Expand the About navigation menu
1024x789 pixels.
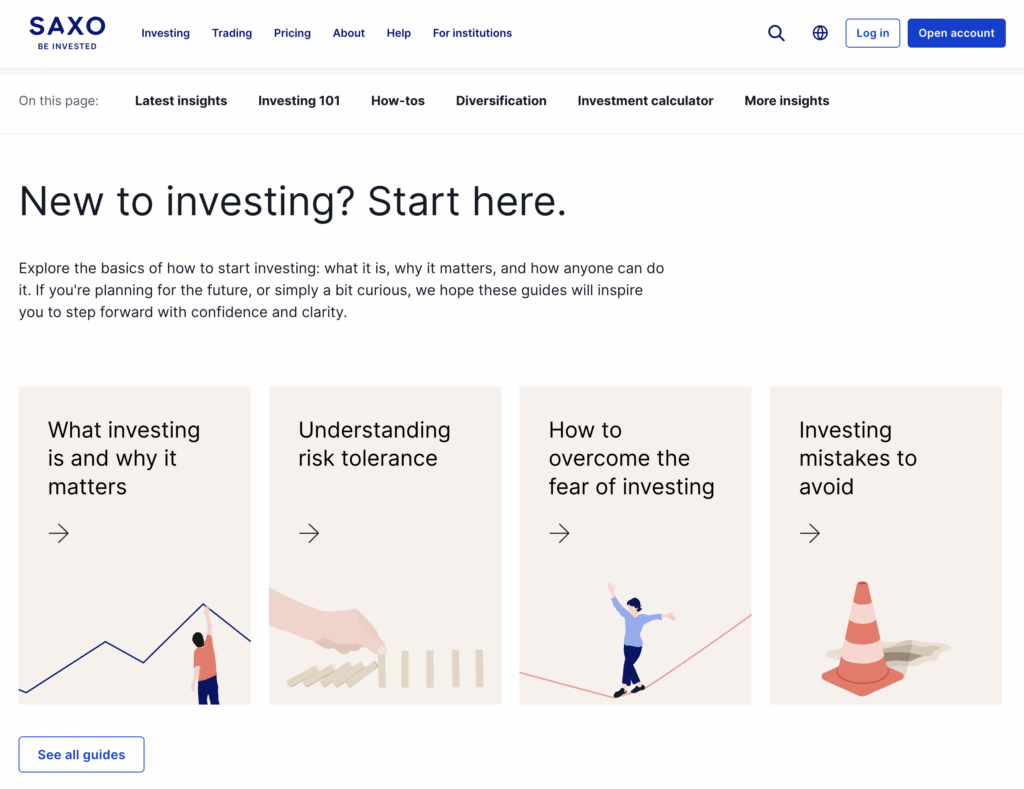click(x=348, y=33)
